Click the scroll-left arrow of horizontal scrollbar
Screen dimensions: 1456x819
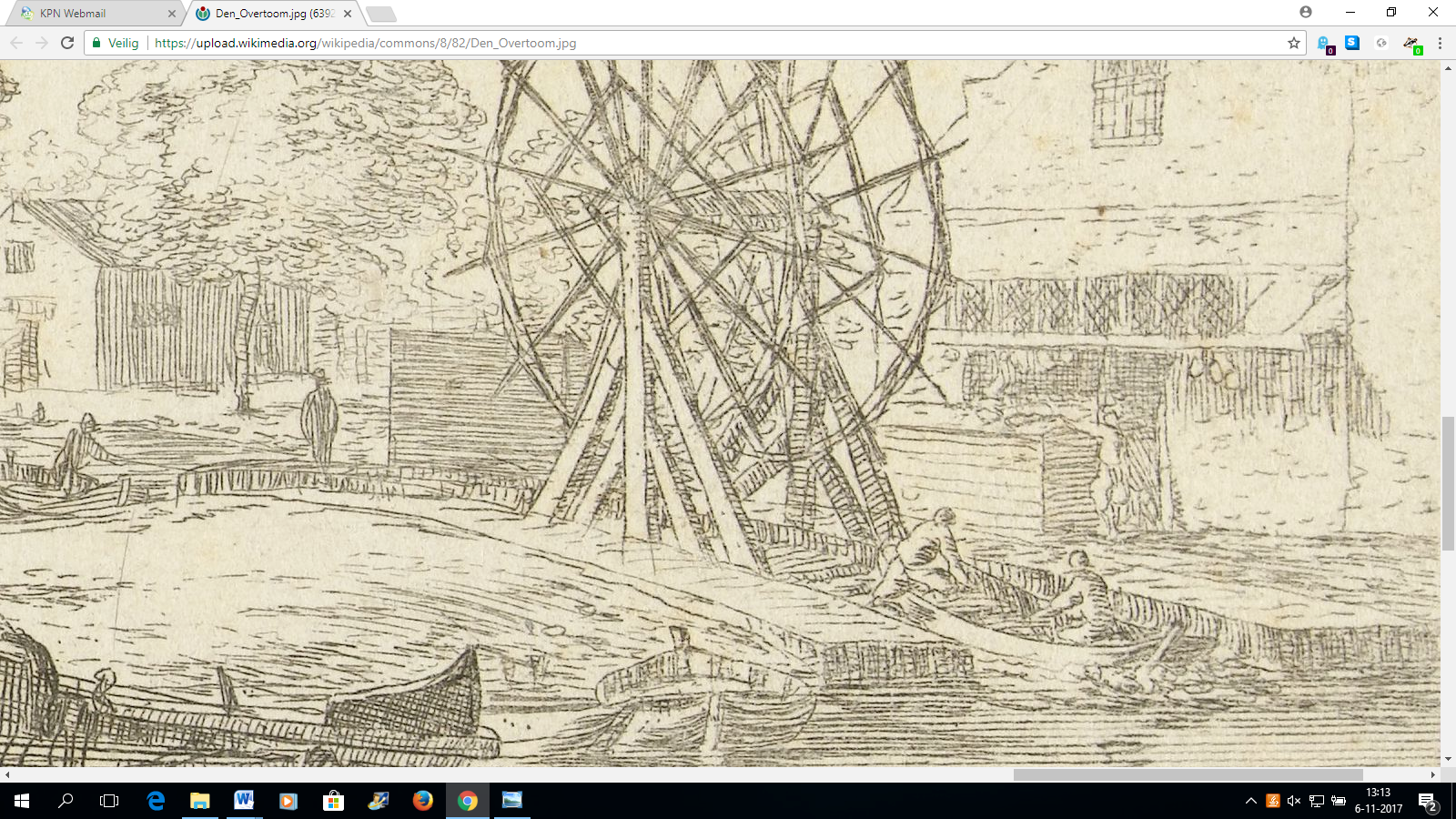click(7, 775)
